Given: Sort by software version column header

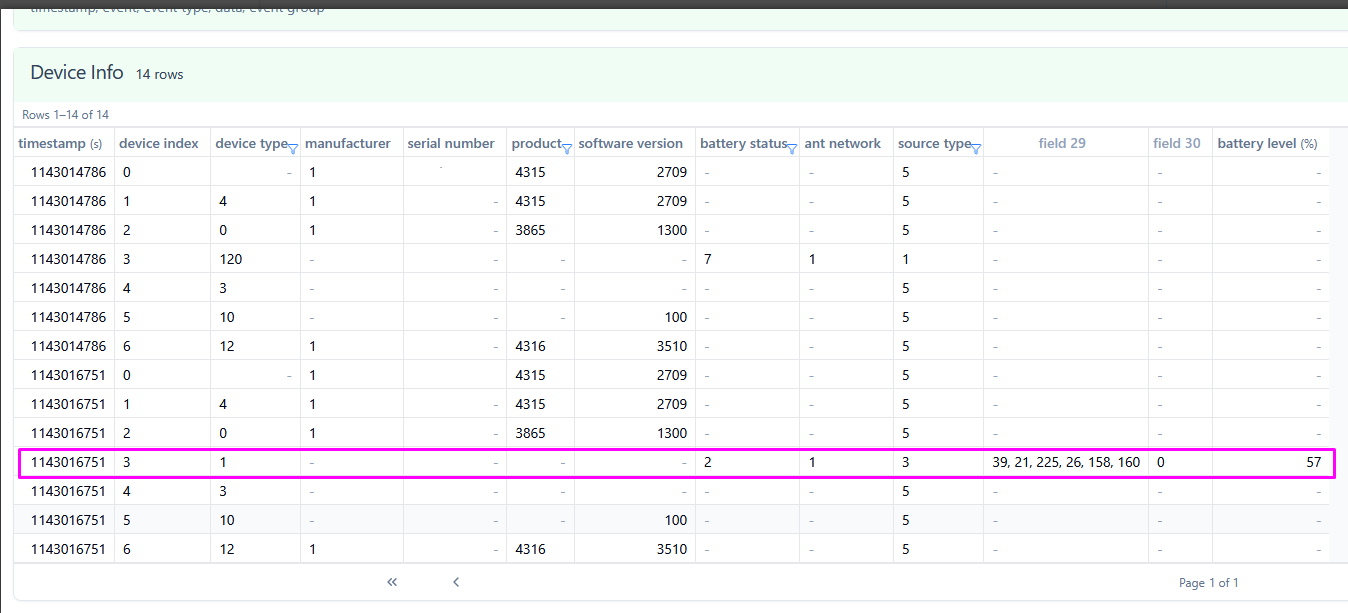Looking at the screenshot, I should [631, 144].
